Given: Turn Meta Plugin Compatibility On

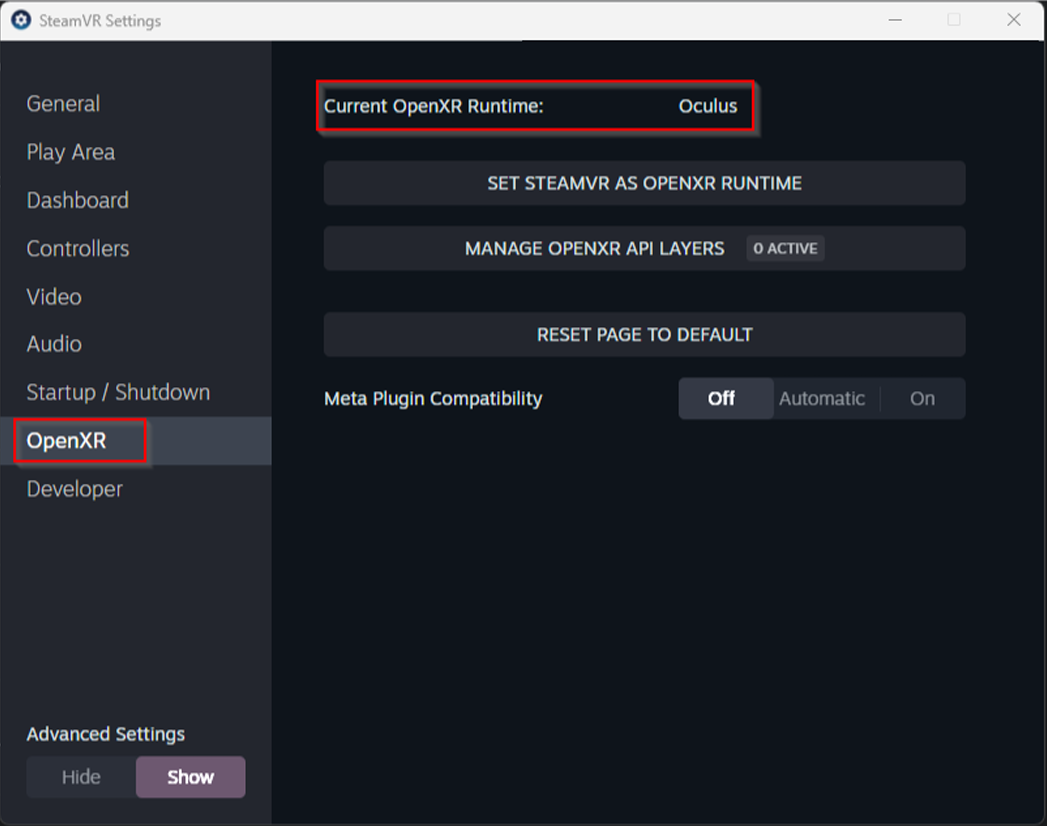Looking at the screenshot, I should [x=922, y=398].
